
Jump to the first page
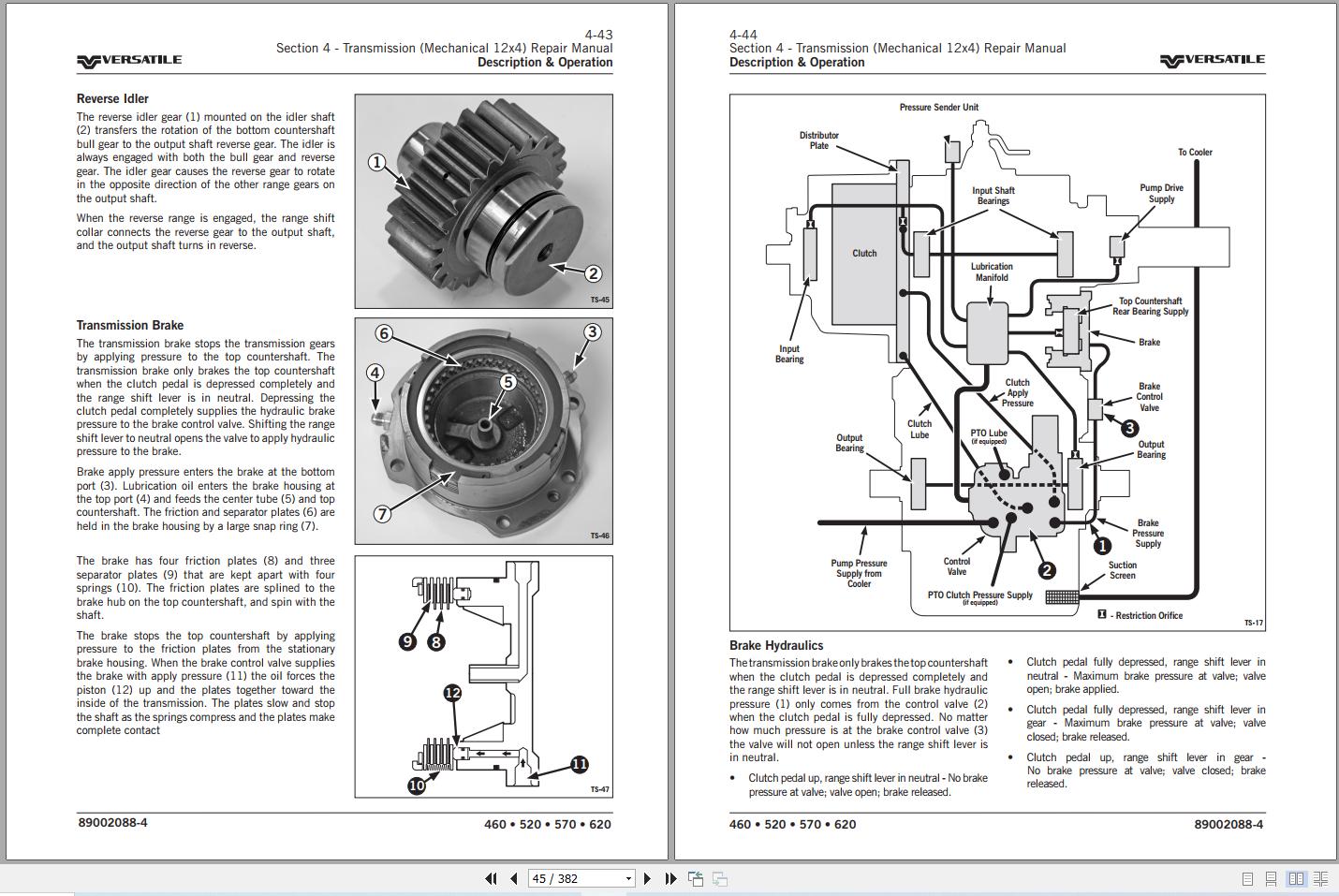(x=491, y=878)
